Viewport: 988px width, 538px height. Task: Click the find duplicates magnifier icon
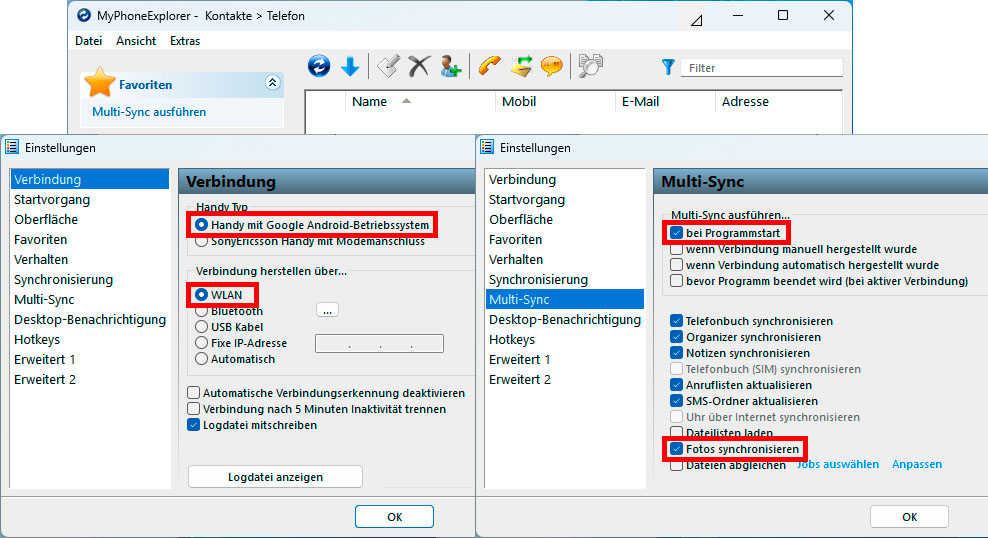[590, 66]
